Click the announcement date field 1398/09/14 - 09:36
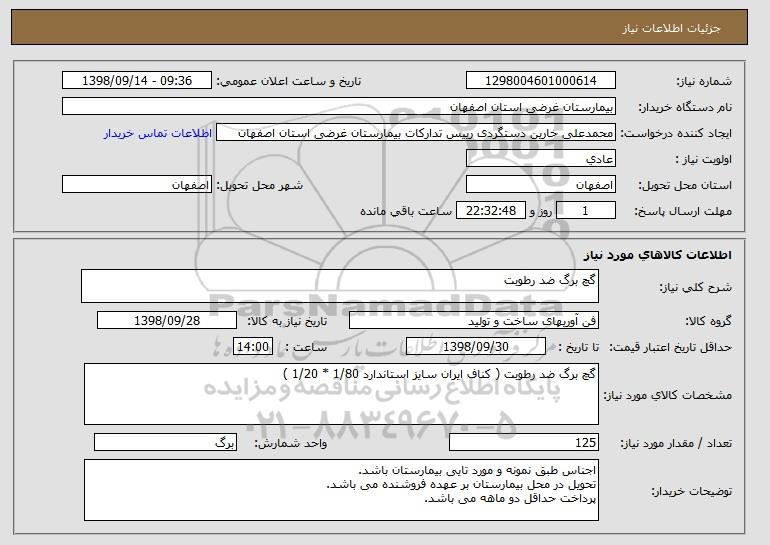 [137, 81]
